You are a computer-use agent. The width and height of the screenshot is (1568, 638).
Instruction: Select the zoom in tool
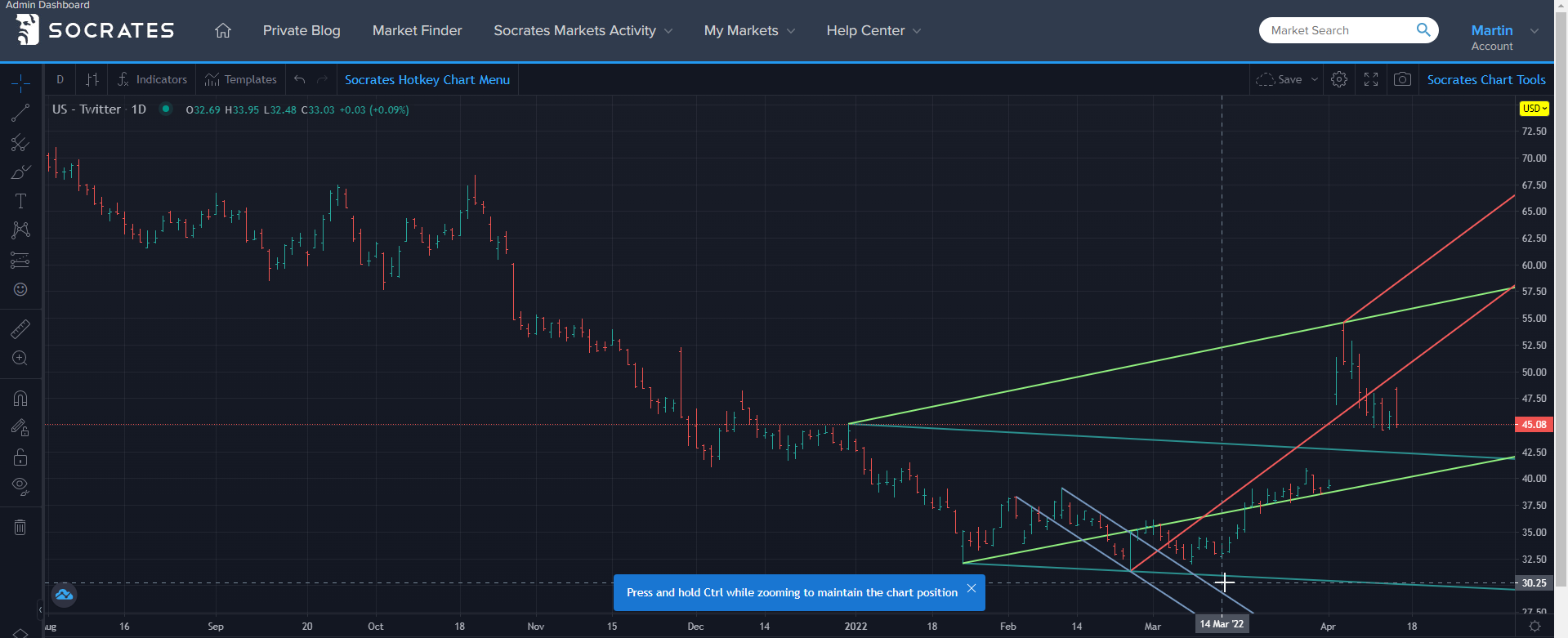tap(20, 359)
